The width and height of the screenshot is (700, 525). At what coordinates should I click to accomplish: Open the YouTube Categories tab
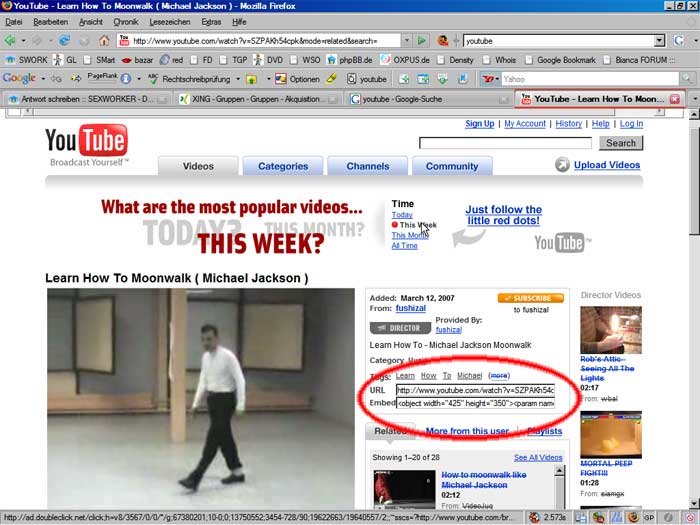coord(283,166)
